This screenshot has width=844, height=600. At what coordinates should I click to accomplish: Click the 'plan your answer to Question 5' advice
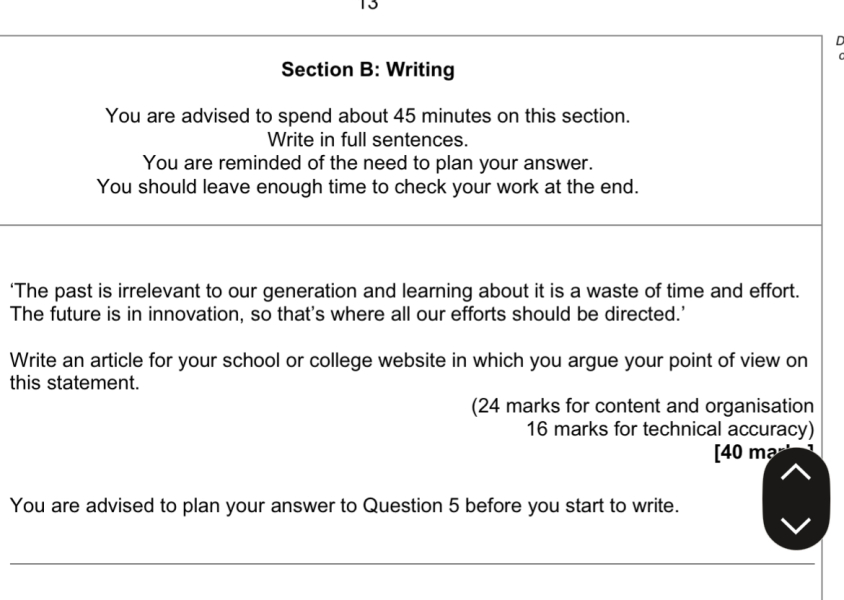345,506
